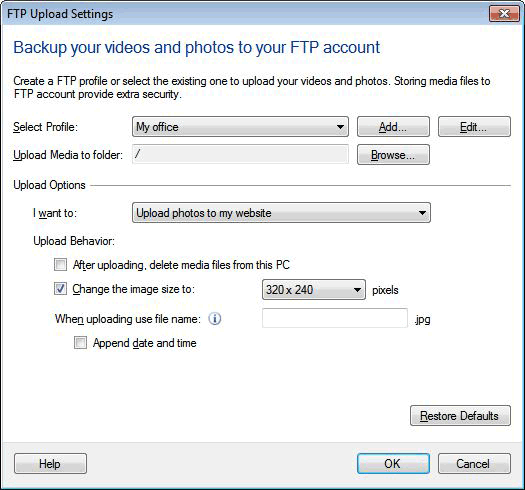This screenshot has height=490, width=525.
Task: Cancel the FTP upload settings
Action: pyautogui.click(x=474, y=464)
